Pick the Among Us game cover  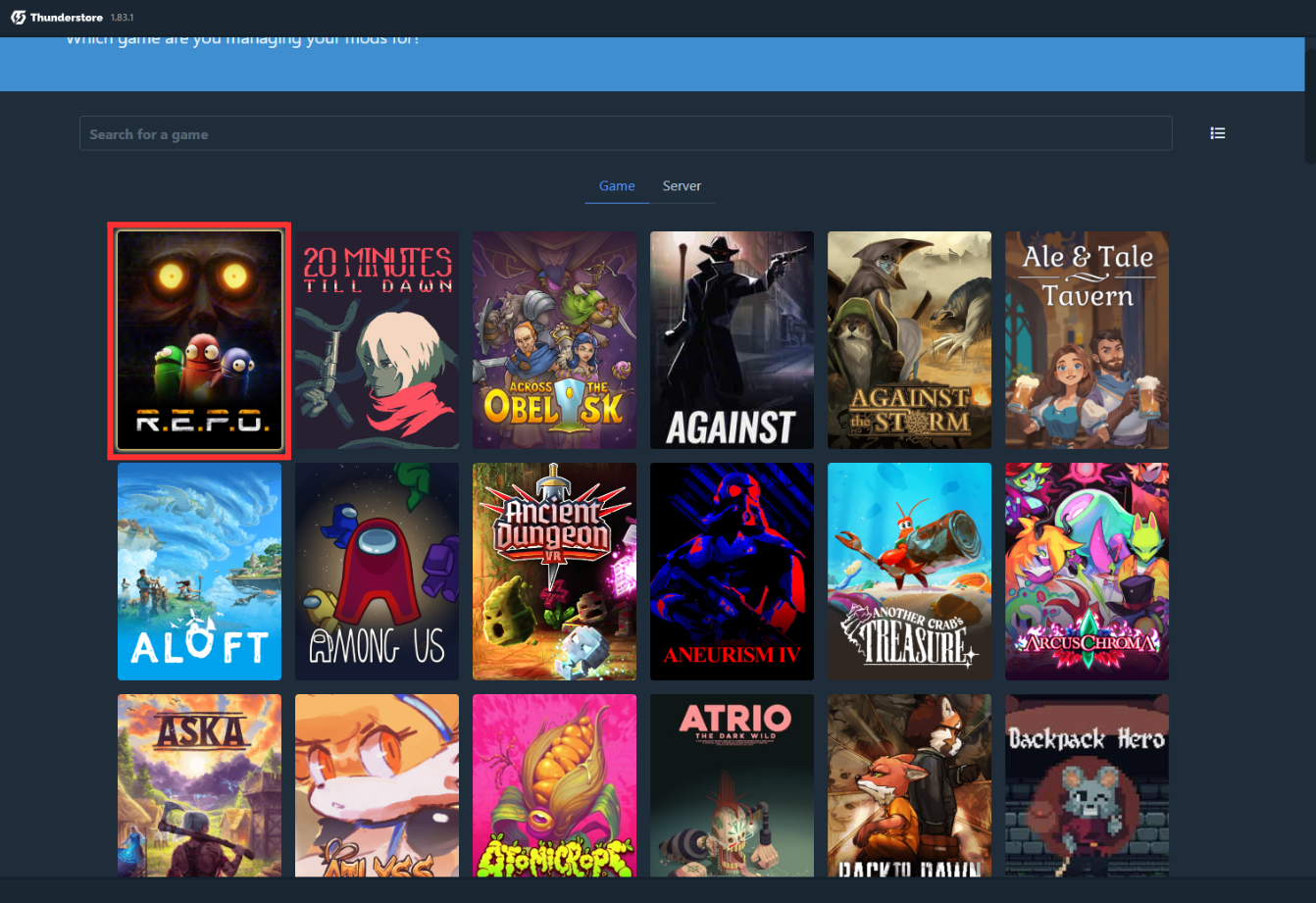click(377, 572)
